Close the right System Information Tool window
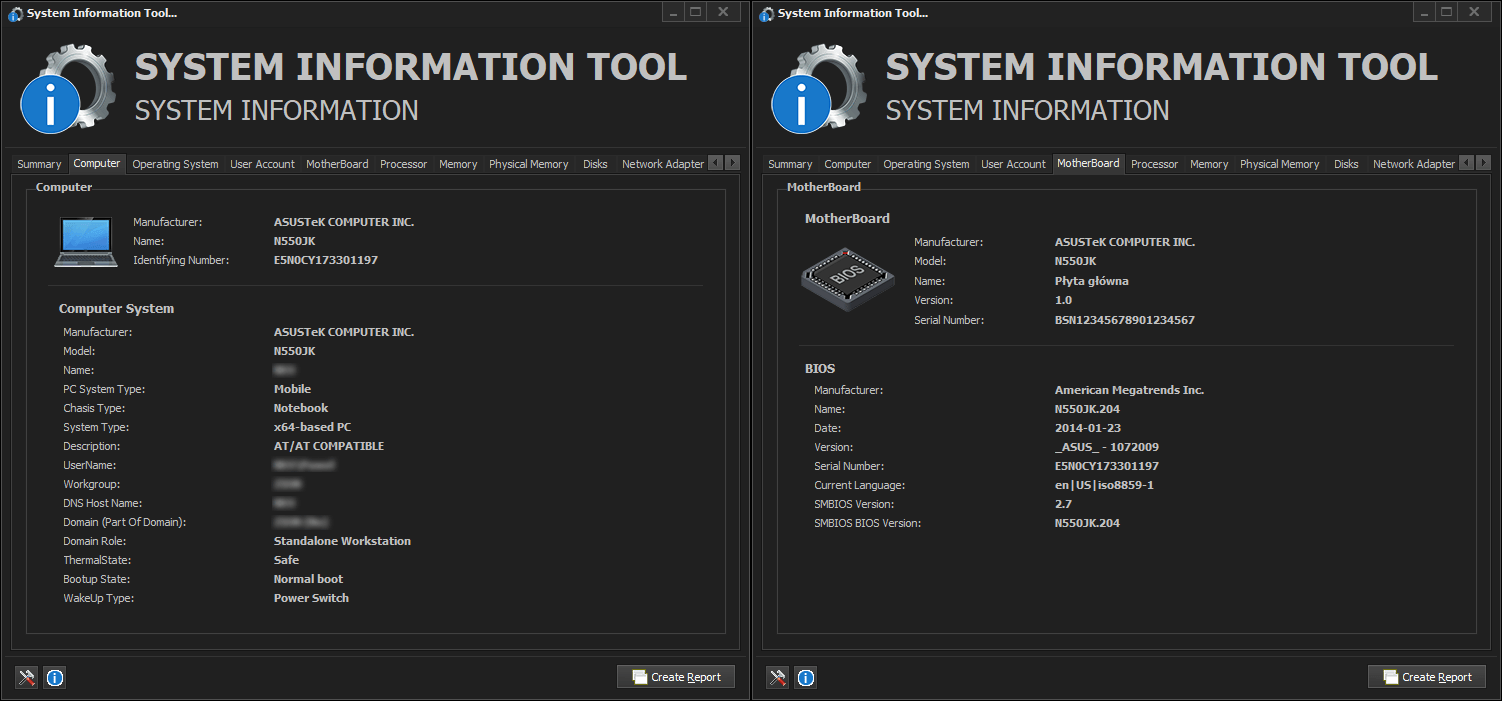 click(x=1474, y=12)
